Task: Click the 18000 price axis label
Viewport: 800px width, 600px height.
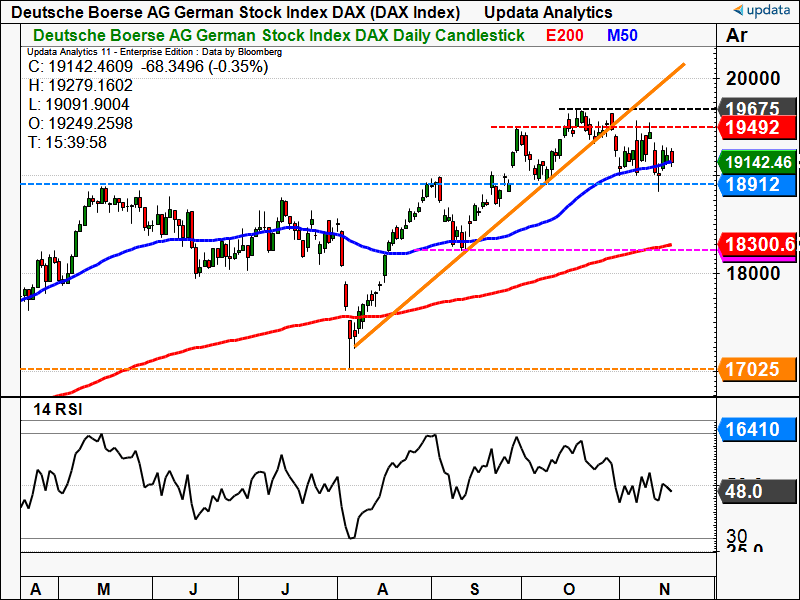Action: click(753, 273)
